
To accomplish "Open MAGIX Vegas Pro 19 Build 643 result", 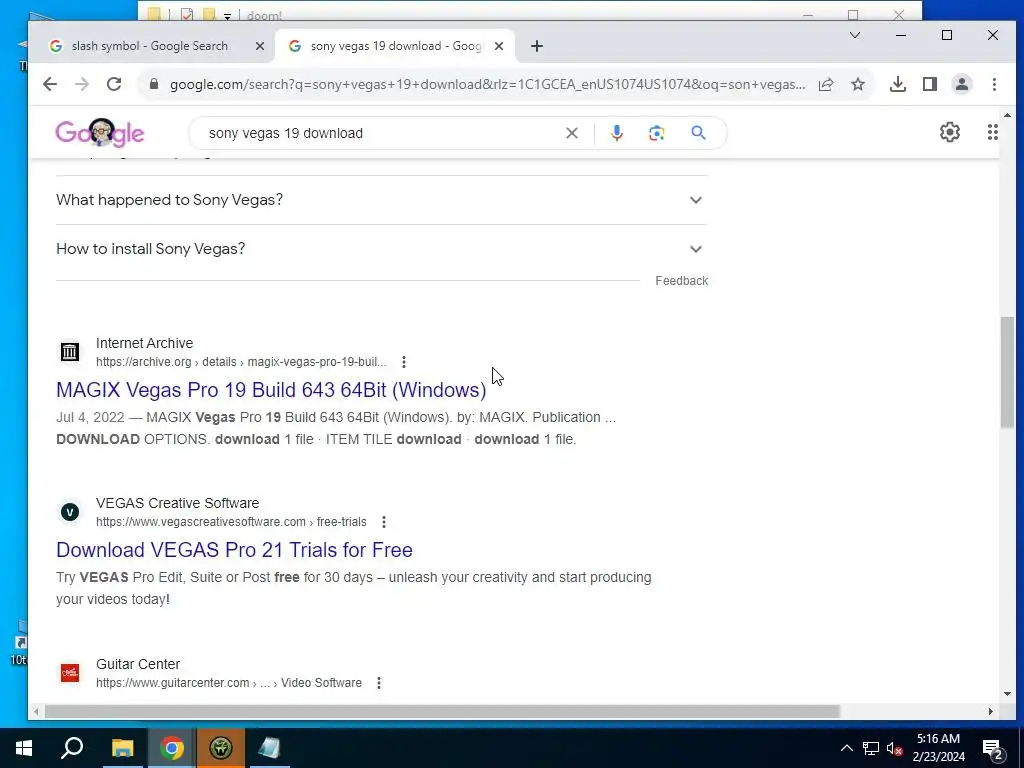I will click(271, 390).
